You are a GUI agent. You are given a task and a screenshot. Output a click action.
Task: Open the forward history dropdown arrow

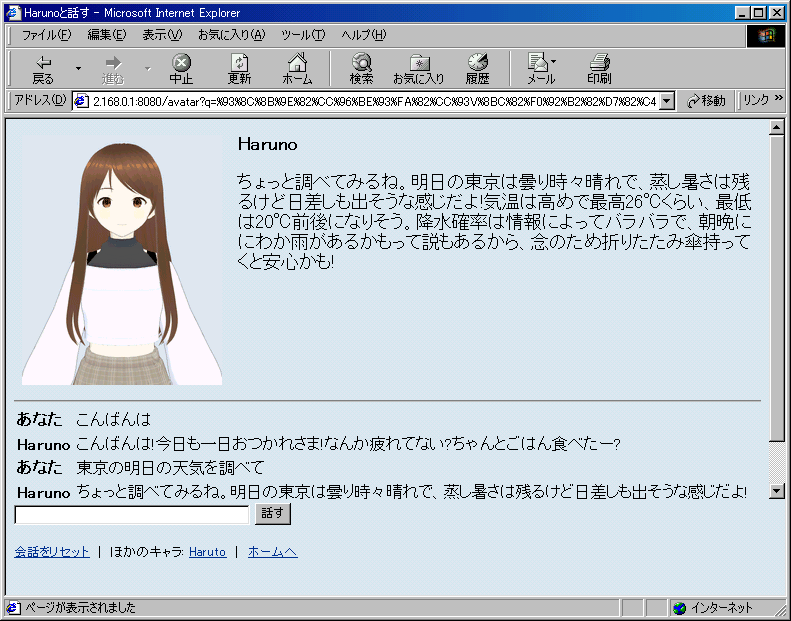point(148,69)
